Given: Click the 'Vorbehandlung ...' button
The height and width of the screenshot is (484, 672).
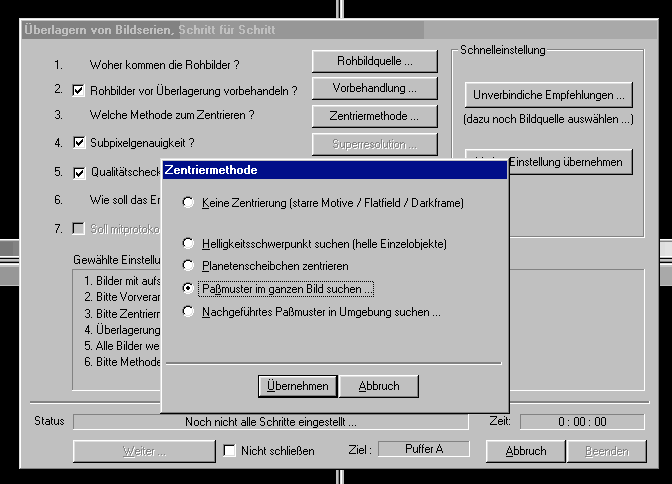Looking at the screenshot, I should 375,89.
